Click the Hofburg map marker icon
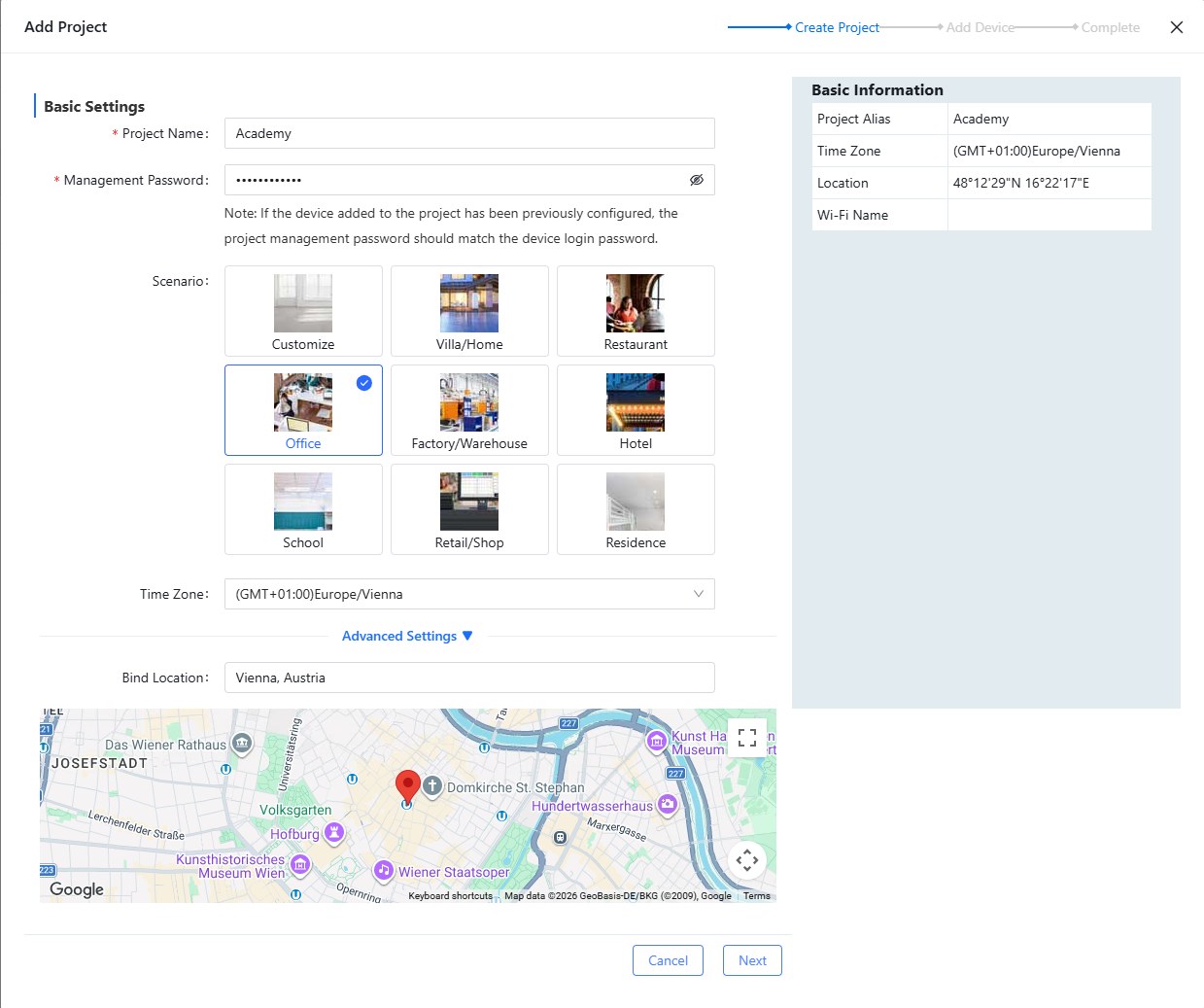1204x1008 pixels. 334,832
